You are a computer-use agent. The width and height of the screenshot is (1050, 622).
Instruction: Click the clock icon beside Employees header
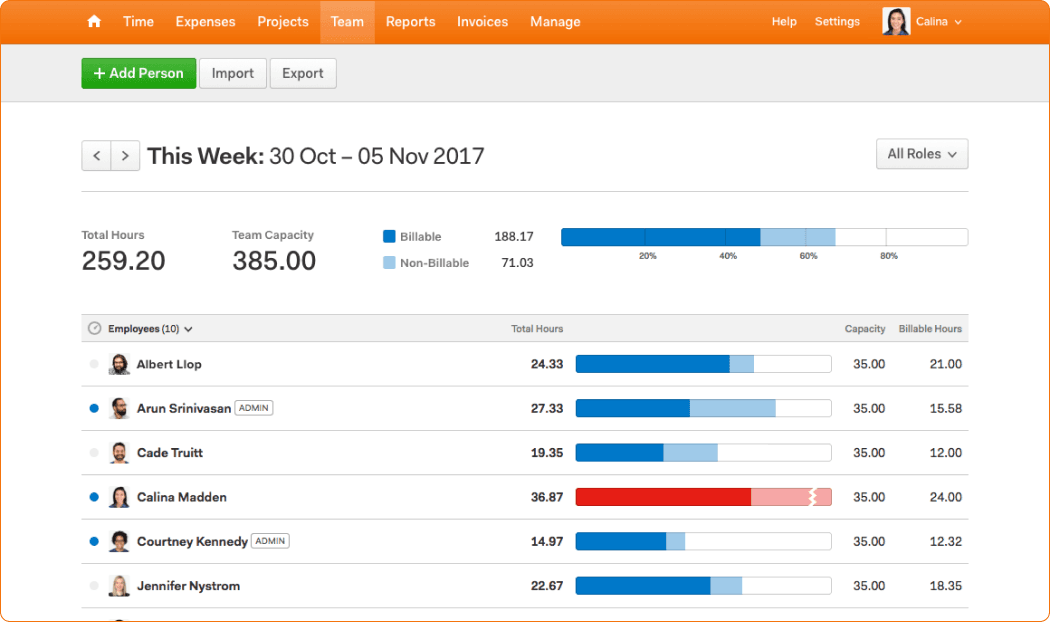click(95, 328)
